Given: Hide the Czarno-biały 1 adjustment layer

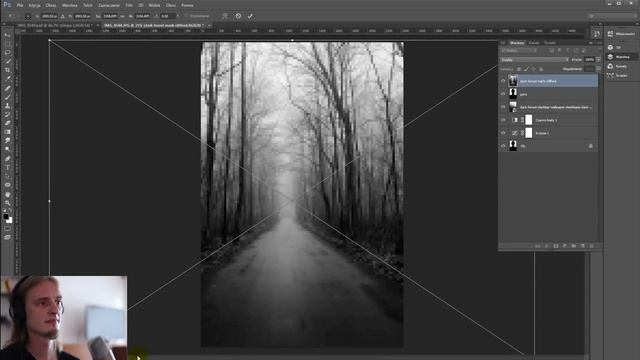Looking at the screenshot, I should 503,120.
